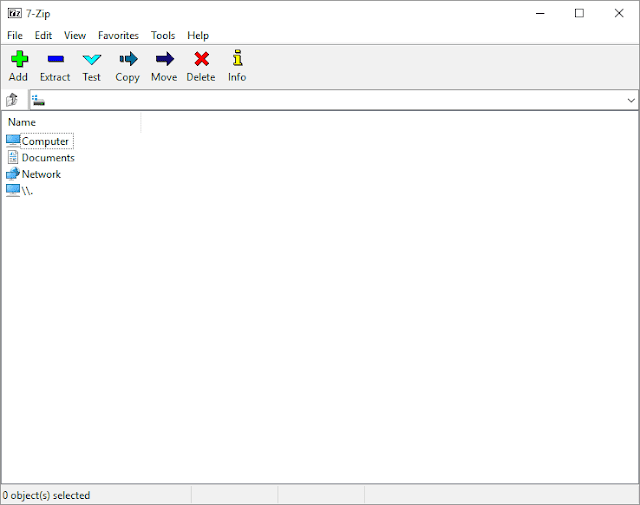Click the blue Extract toolbar icon

pyautogui.click(x=56, y=59)
